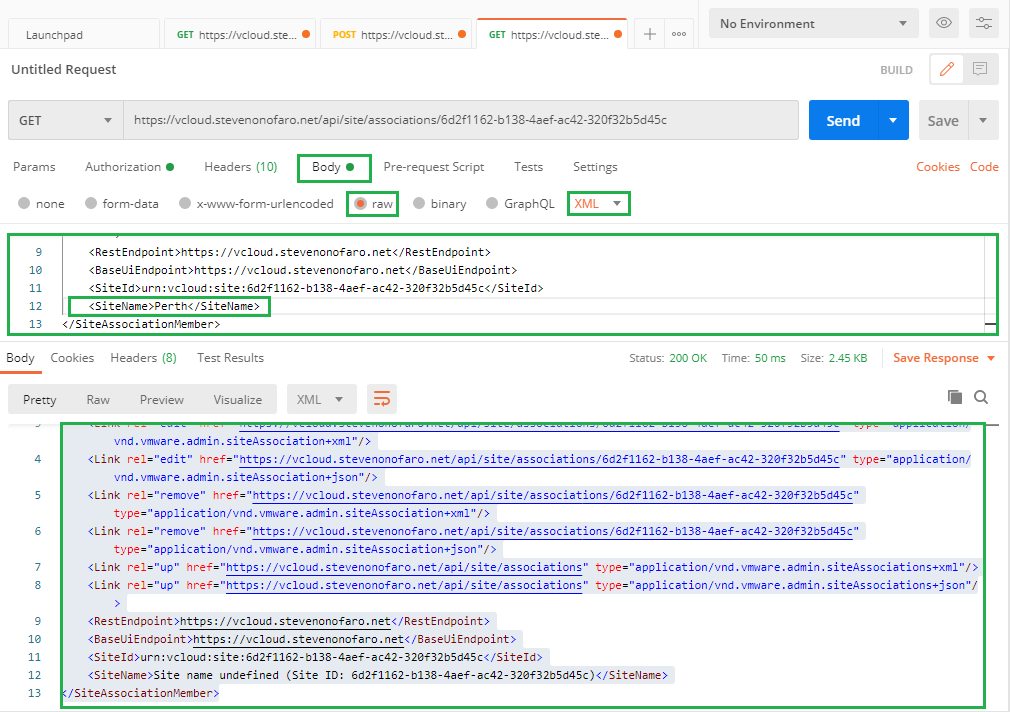Viewport: 1010px width, 712px height.
Task: Open the comments icon near BUILD
Action: [x=980, y=69]
